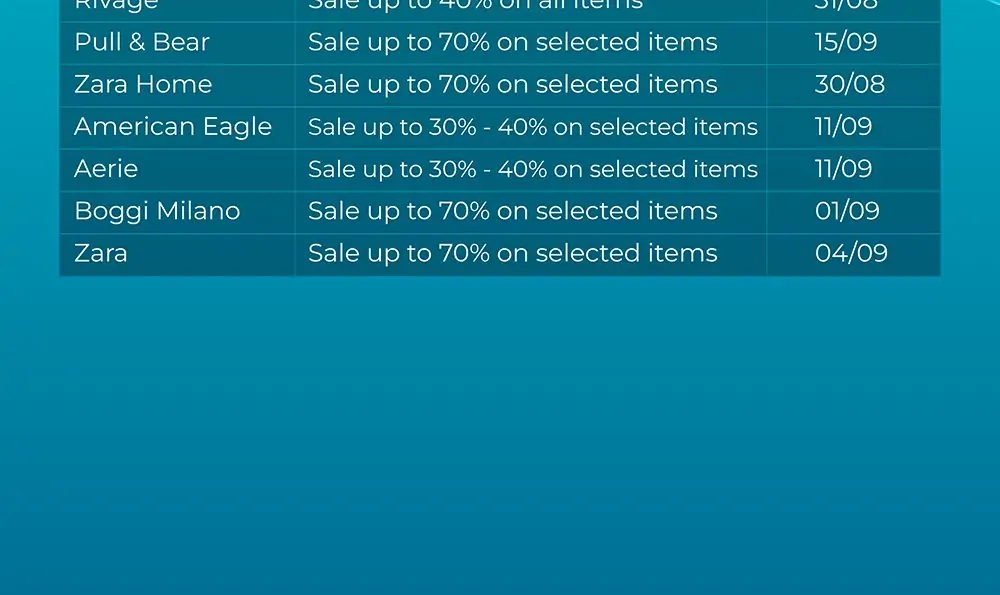Click the 31/08 date in top row
Screen dimensions: 1000x595
(846, 5)
